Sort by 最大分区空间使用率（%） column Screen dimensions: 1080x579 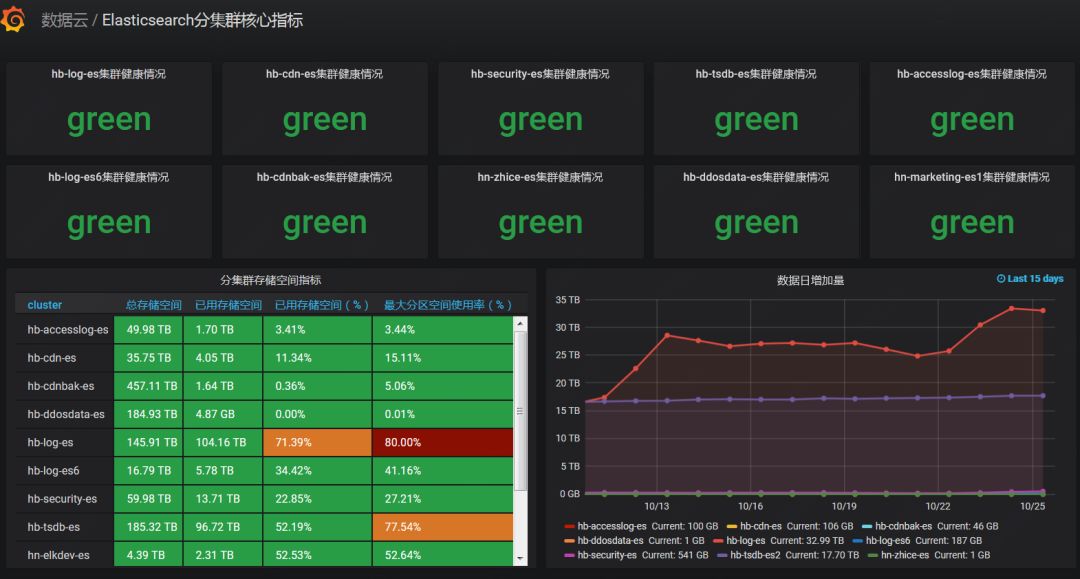pyautogui.click(x=448, y=305)
